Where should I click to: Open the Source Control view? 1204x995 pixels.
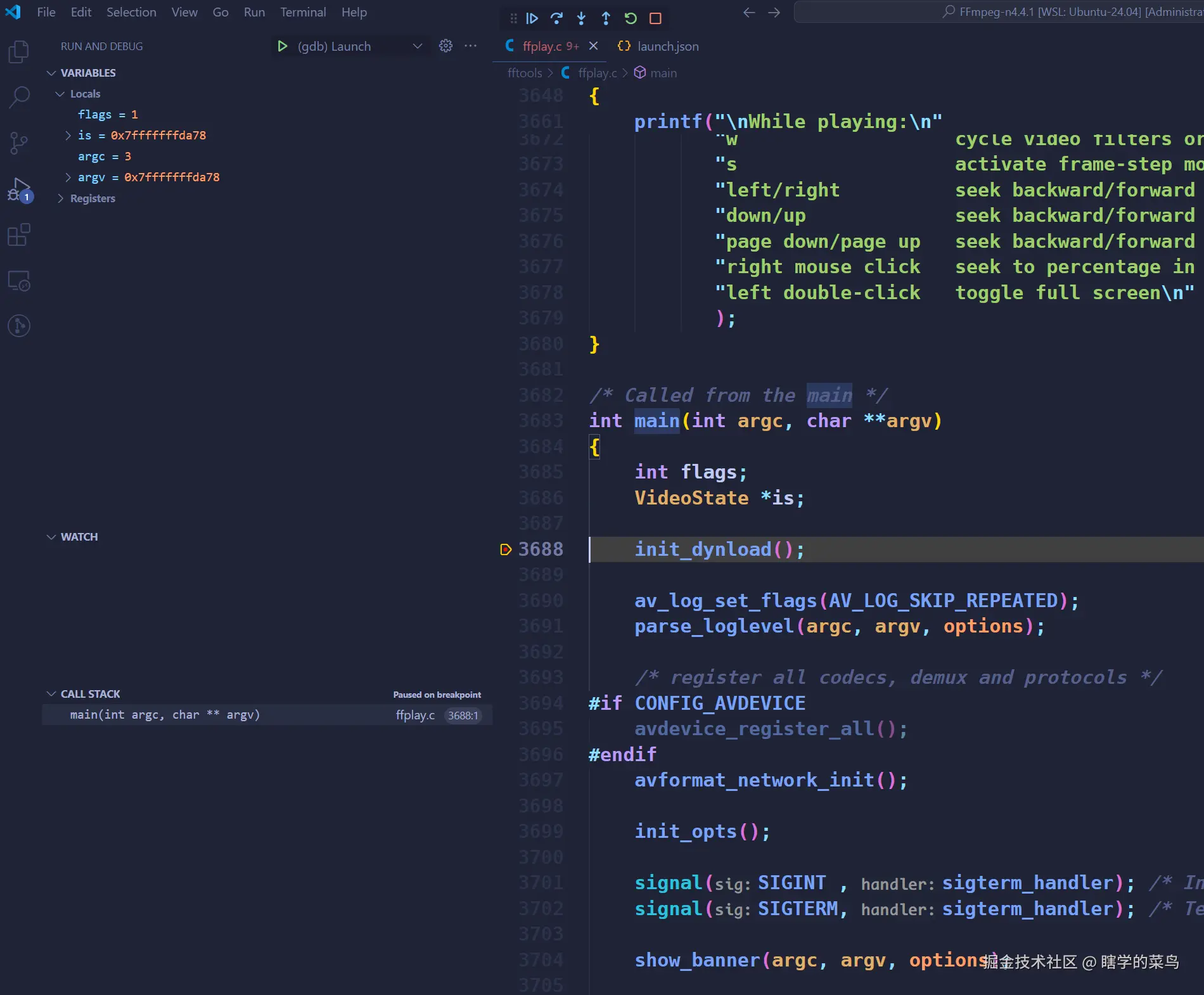[x=19, y=143]
